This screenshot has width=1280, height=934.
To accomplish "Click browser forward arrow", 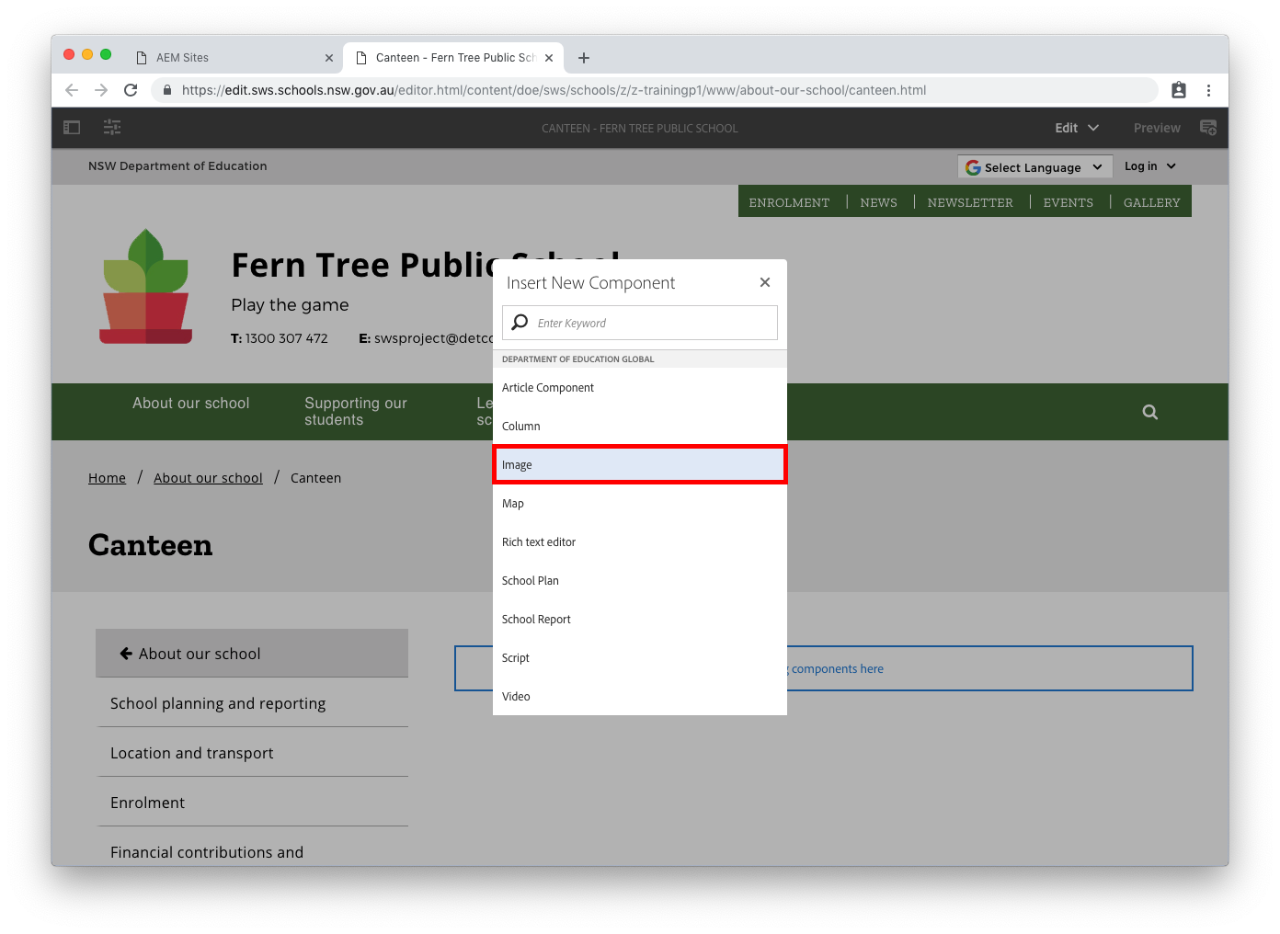I will 101,90.
